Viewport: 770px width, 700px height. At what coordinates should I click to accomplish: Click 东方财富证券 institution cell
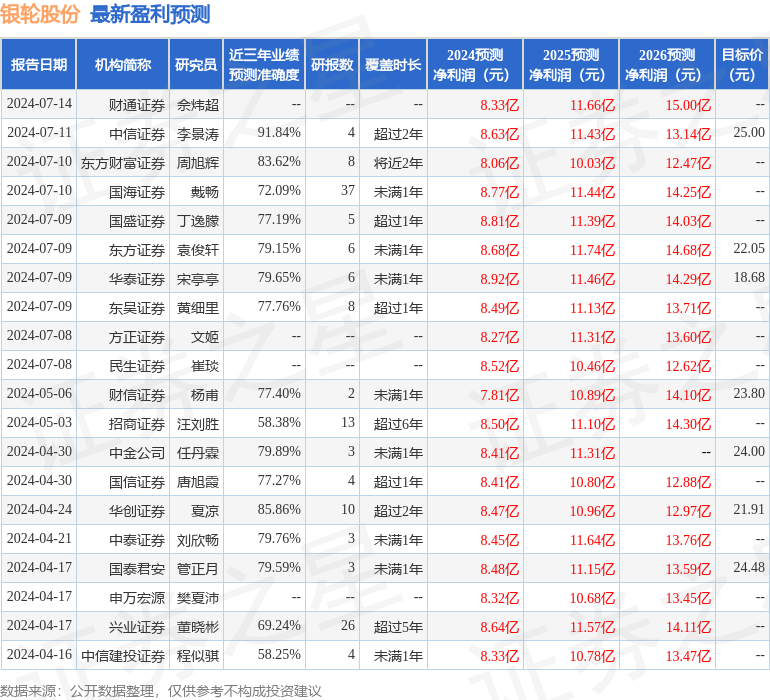(123, 163)
